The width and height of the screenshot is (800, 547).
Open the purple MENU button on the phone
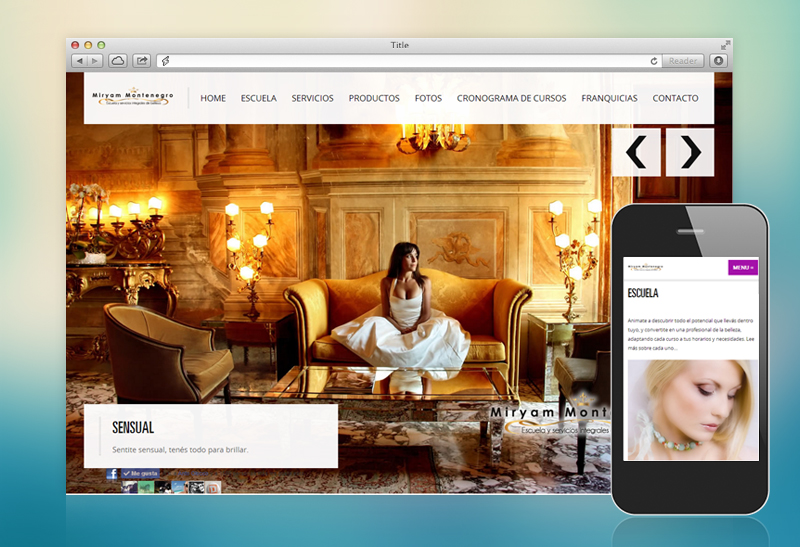pos(743,267)
